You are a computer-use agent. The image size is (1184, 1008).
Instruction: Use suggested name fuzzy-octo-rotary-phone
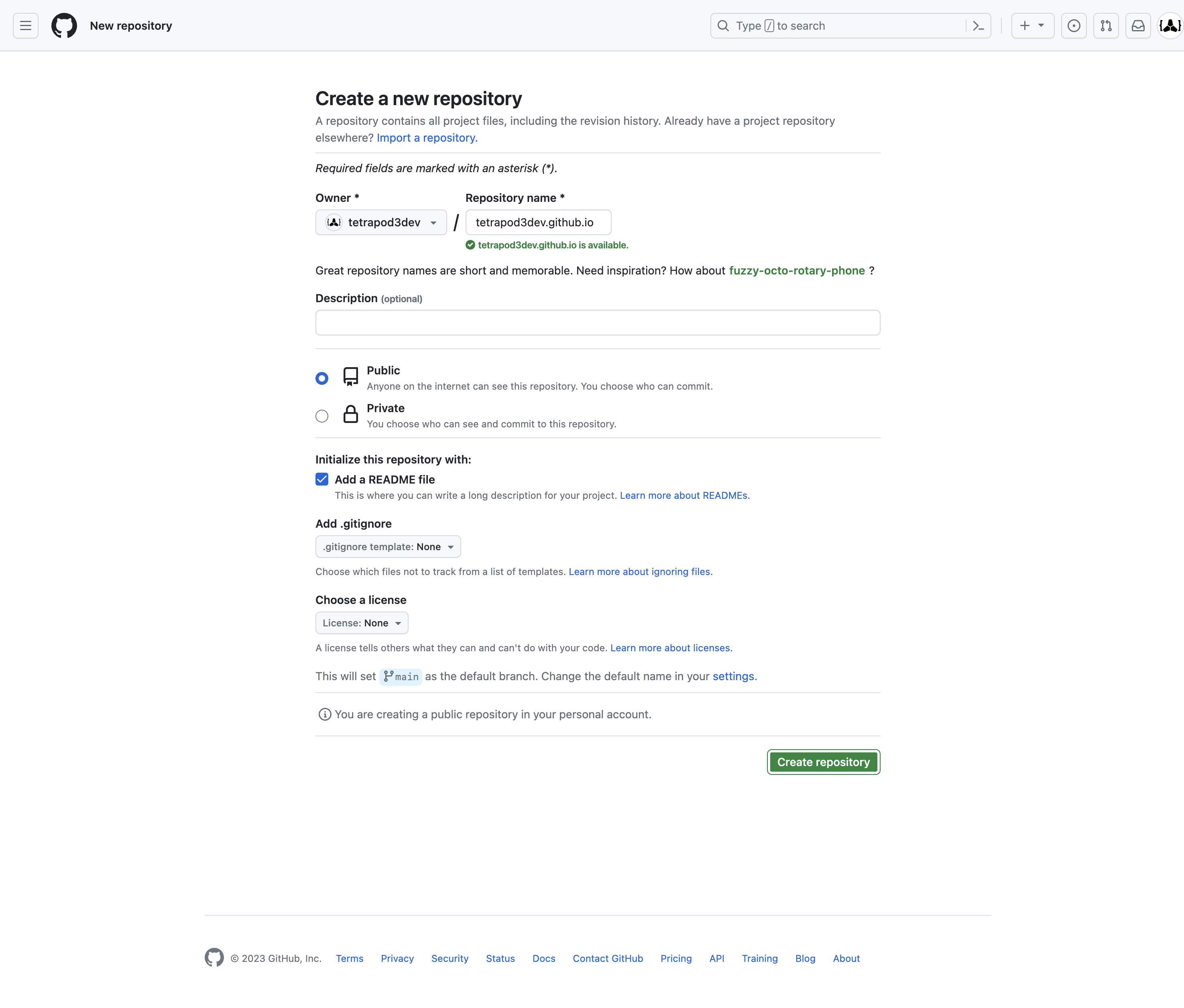tap(797, 270)
